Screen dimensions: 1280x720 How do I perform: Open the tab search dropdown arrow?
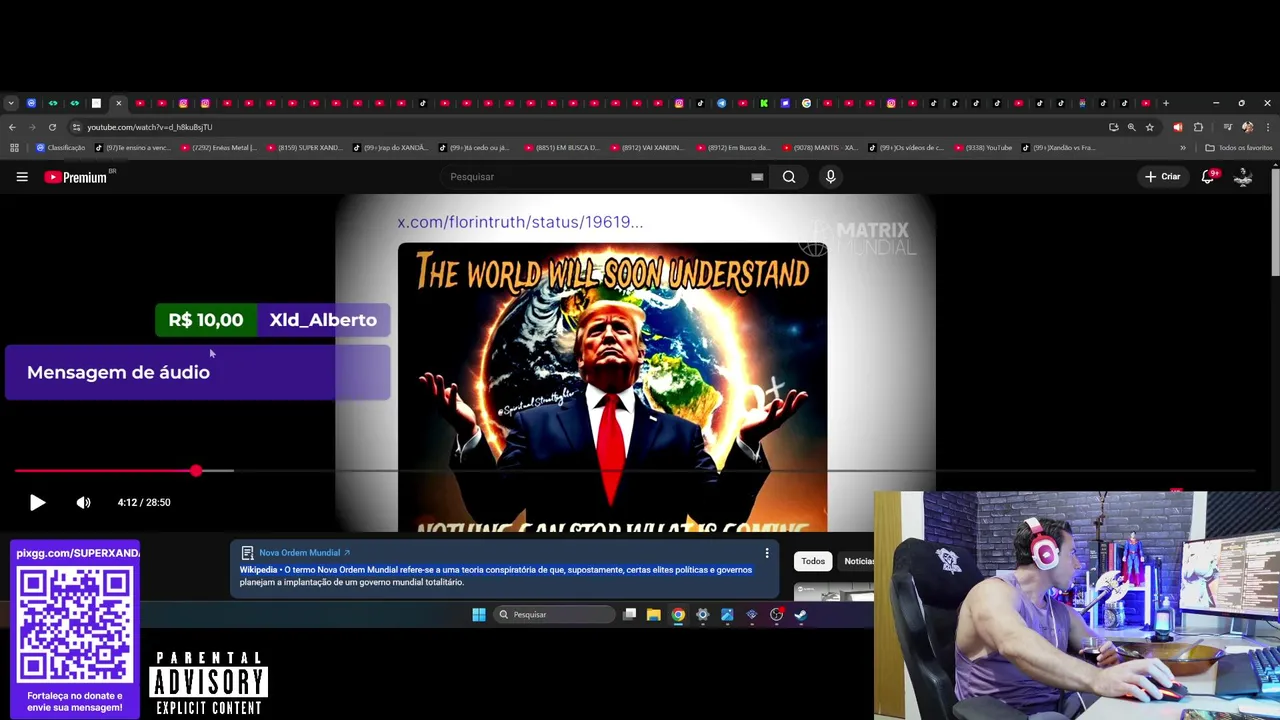click(11, 103)
